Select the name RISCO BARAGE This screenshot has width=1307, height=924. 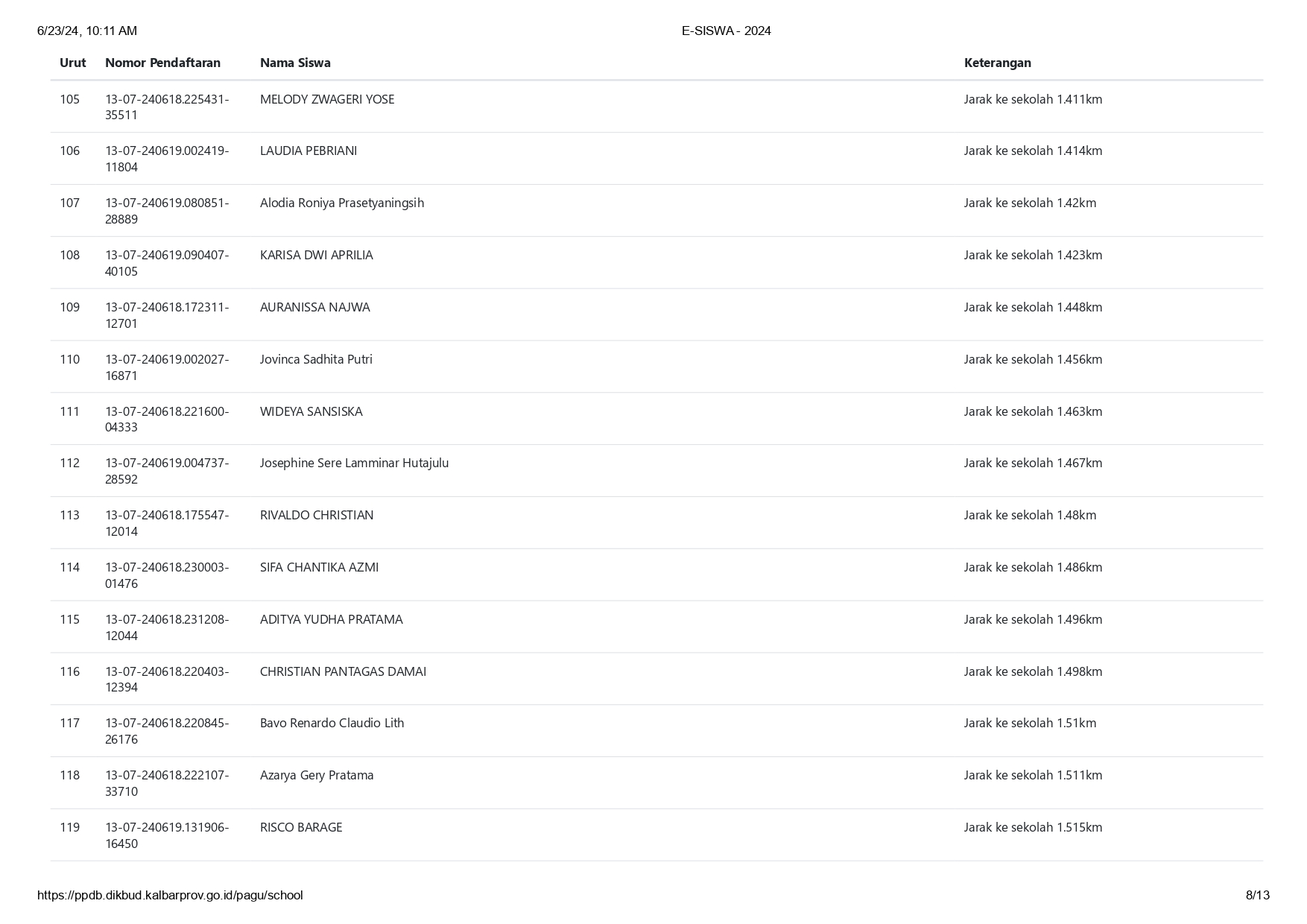tap(301, 827)
